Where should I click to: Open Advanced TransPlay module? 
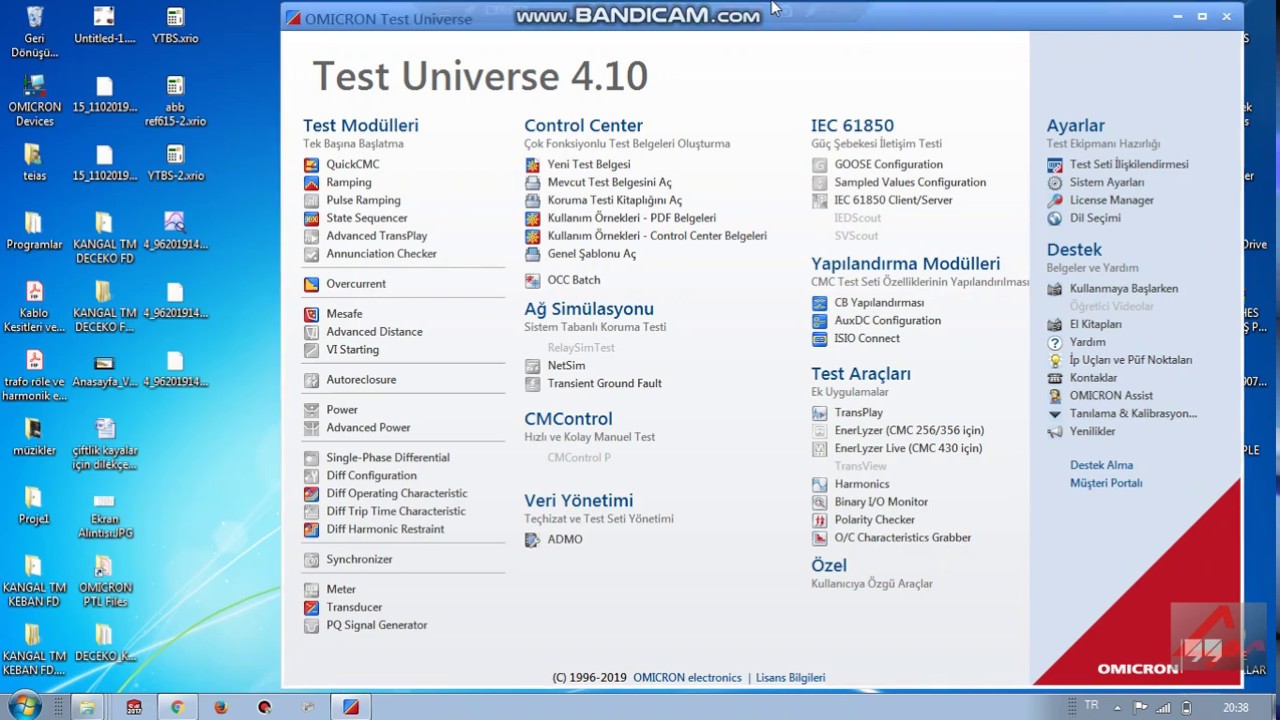click(376, 236)
